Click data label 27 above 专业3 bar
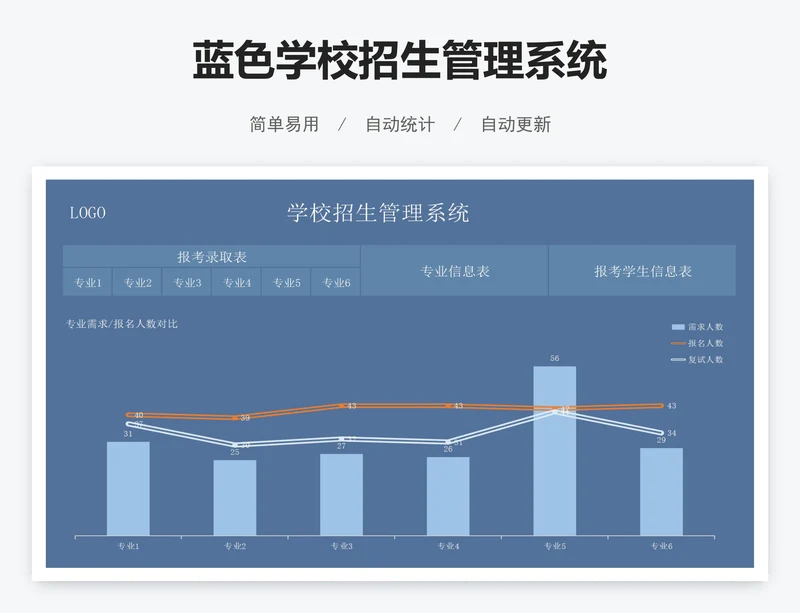This screenshot has height=613, width=800. click(x=341, y=446)
